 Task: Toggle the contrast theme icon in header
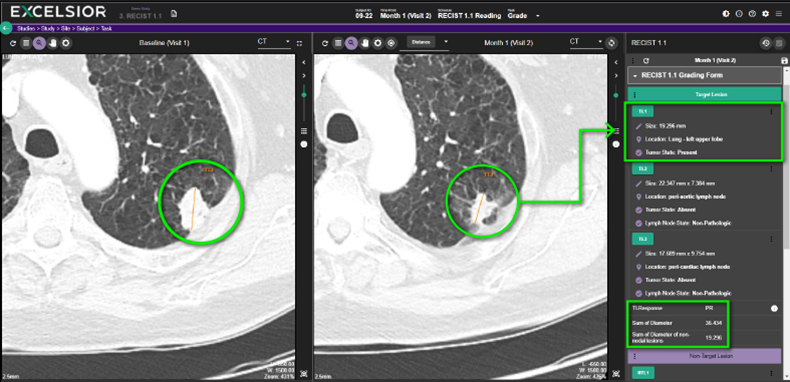tap(726, 14)
